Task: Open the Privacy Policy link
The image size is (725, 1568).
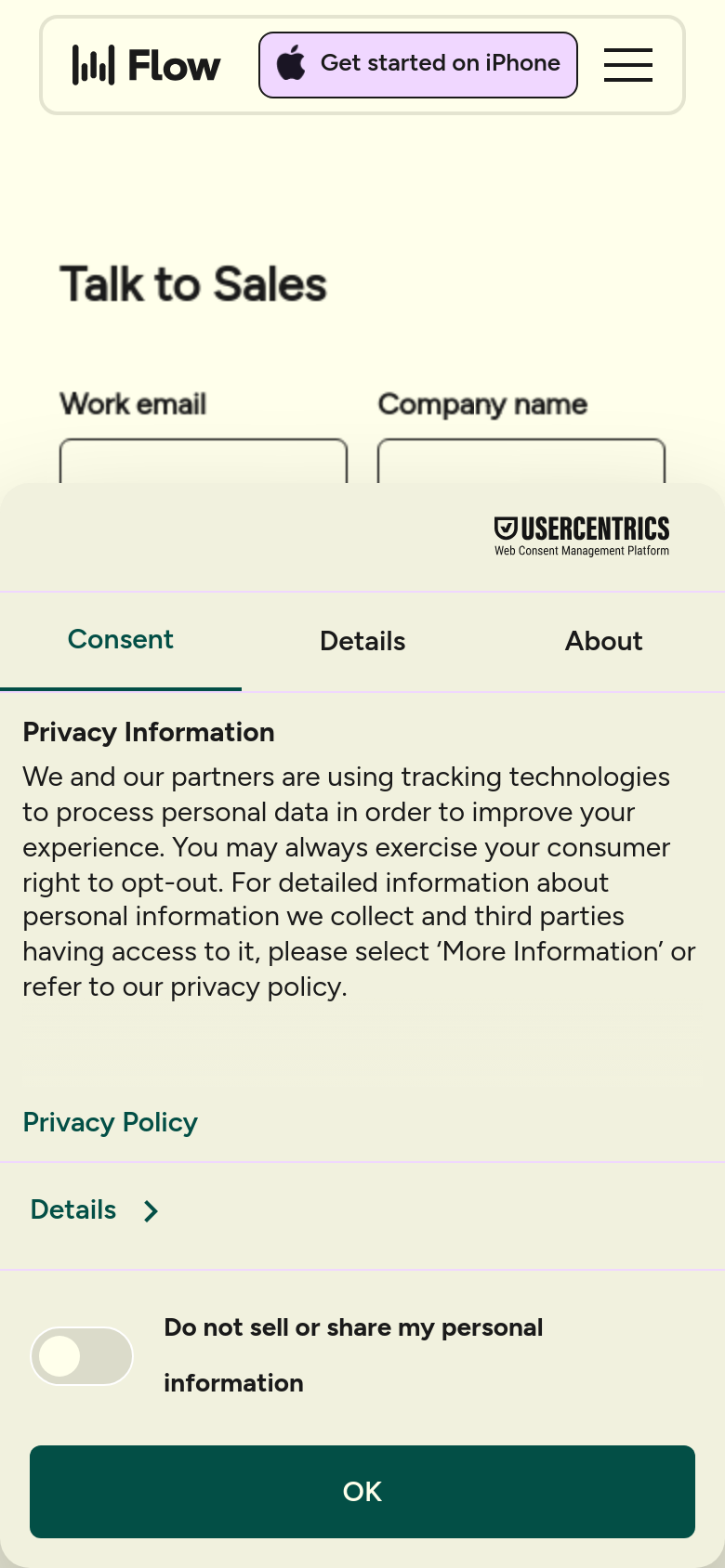Action: [x=111, y=1122]
